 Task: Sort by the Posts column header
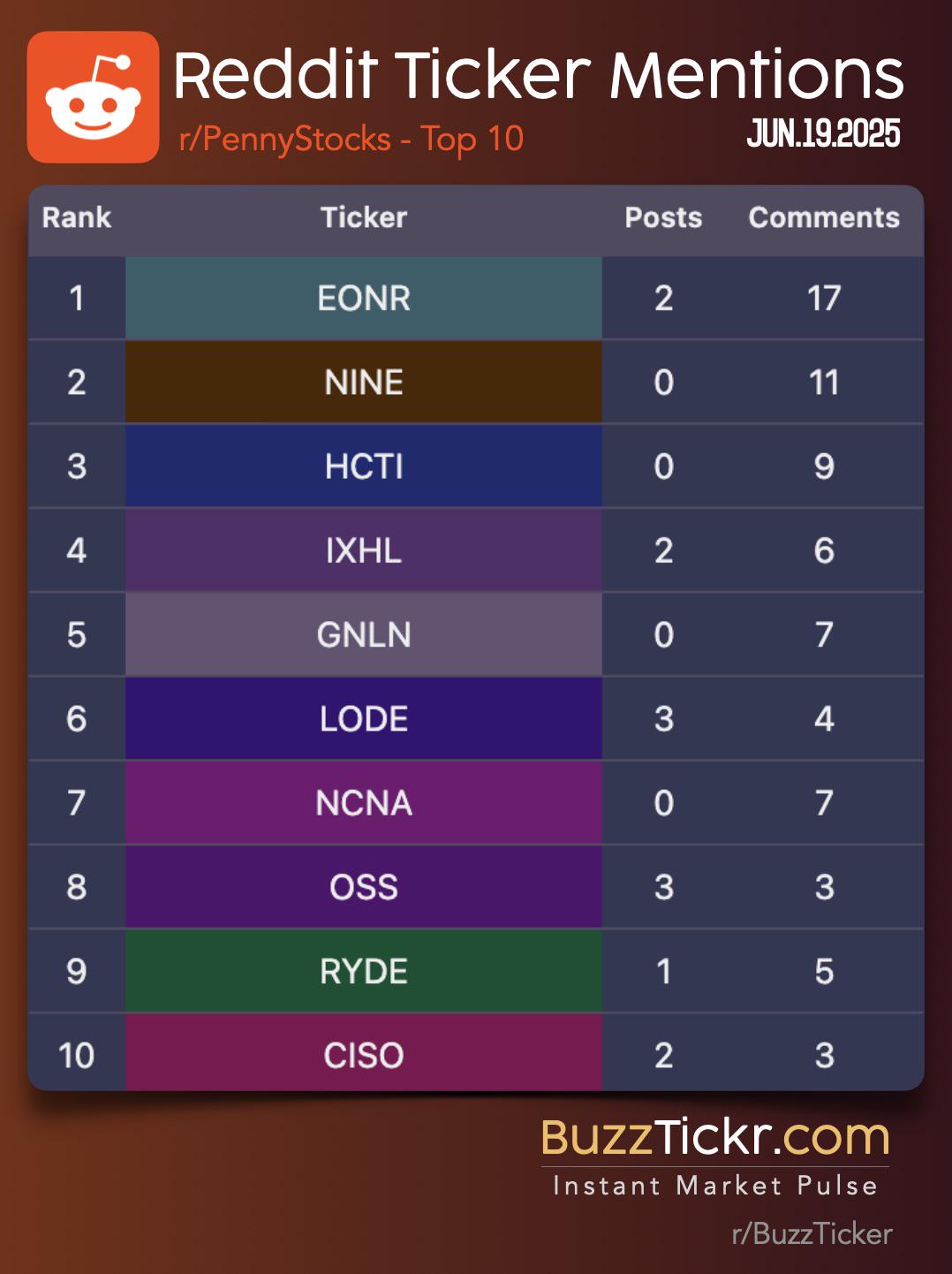[x=663, y=217]
